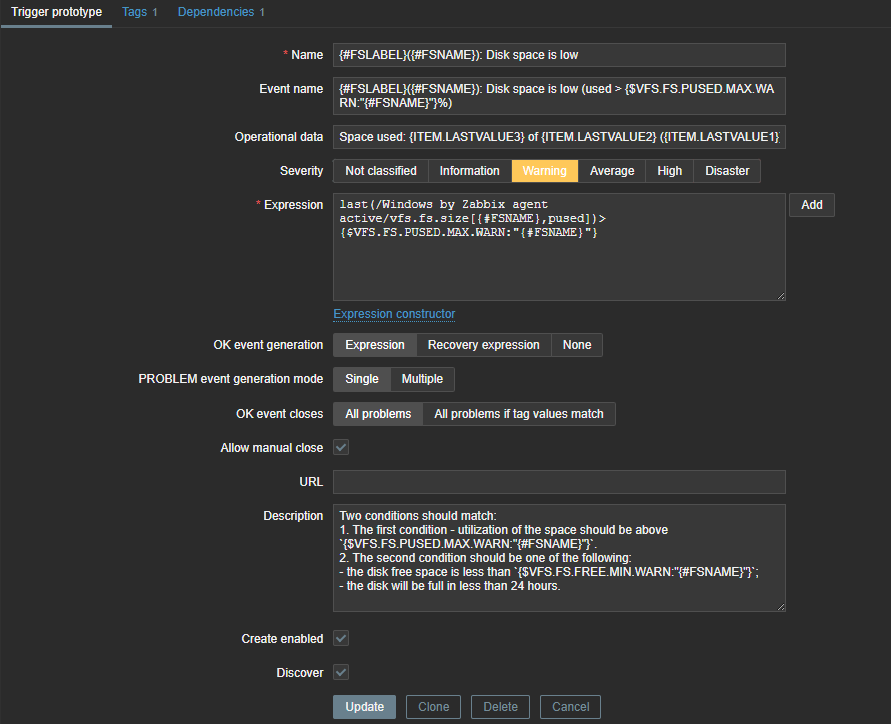Click the Event name text field
The image size is (891, 724).
coord(559,96)
